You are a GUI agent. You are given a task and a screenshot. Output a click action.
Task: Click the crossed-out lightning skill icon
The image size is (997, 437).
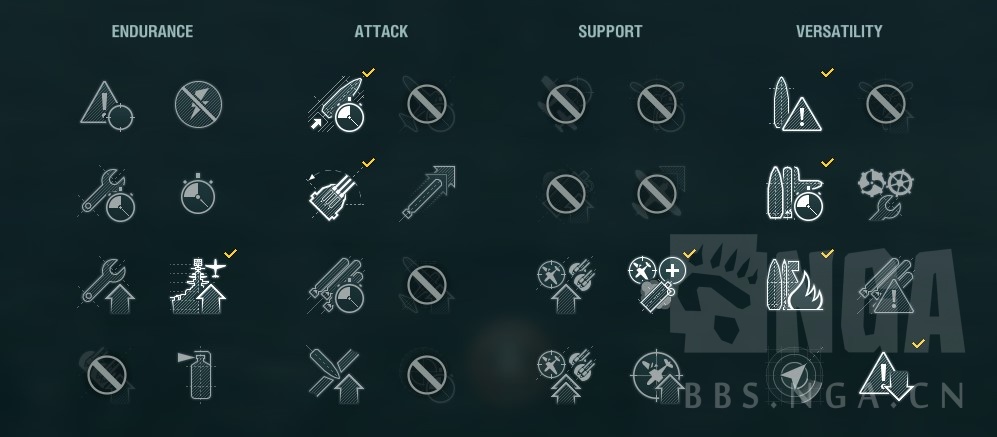click(x=198, y=104)
